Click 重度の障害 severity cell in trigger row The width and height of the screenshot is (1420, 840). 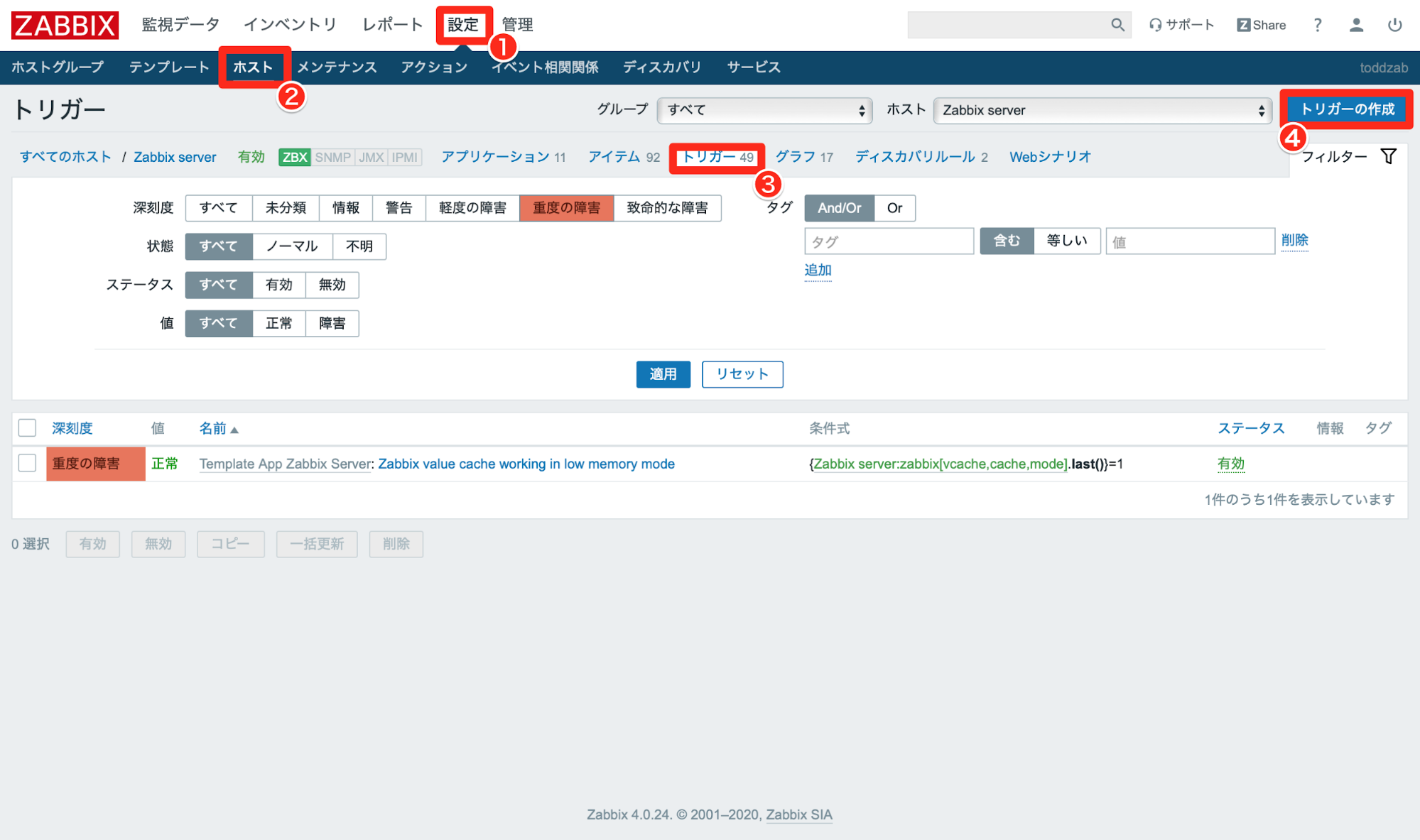[x=95, y=464]
